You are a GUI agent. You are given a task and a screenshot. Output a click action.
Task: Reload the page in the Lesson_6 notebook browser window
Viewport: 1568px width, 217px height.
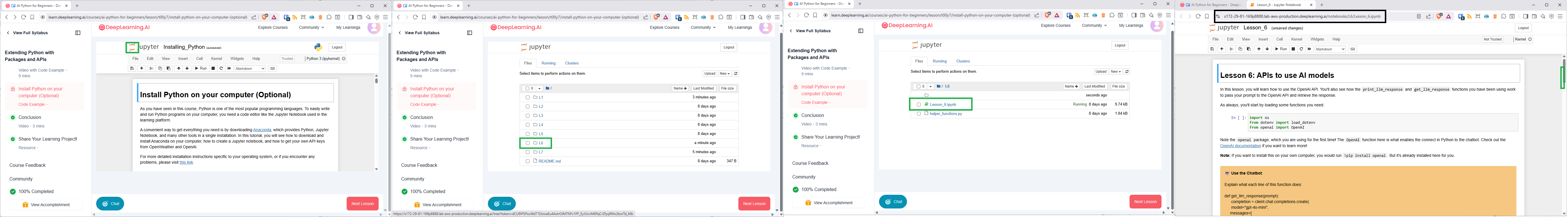pyautogui.click(x=1198, y=17)
